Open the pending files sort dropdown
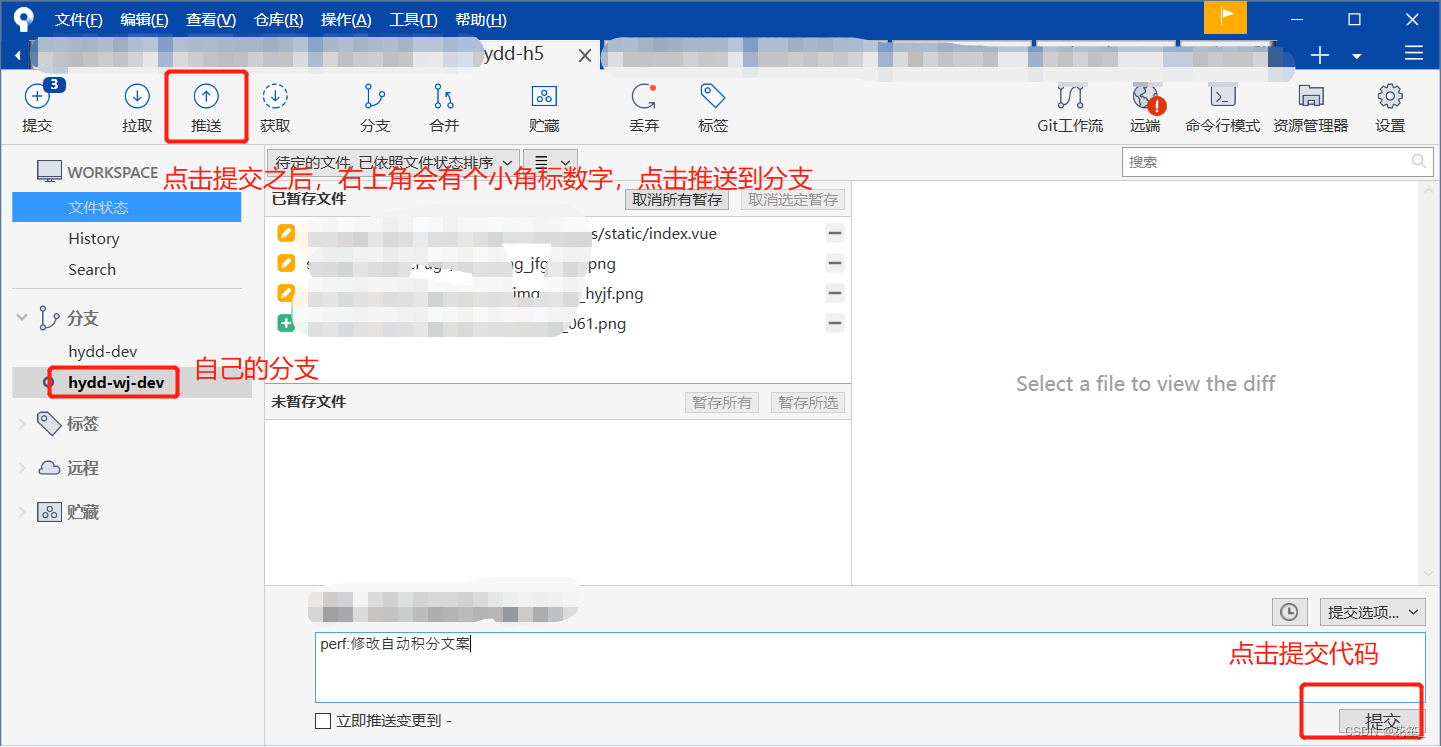 tap(394, 162)
